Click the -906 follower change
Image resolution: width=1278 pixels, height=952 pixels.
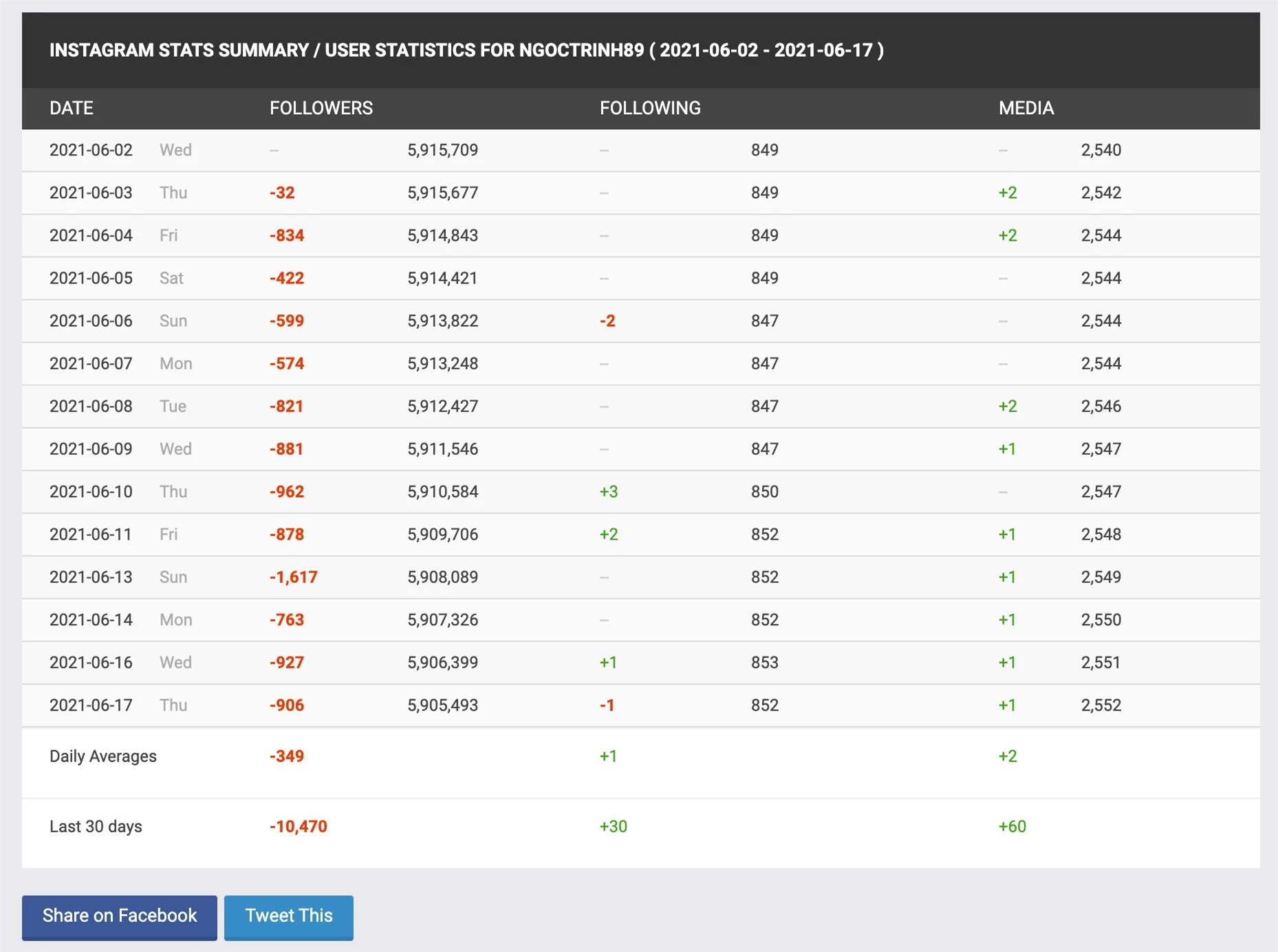pyautogui.click(x=287, y=705)
